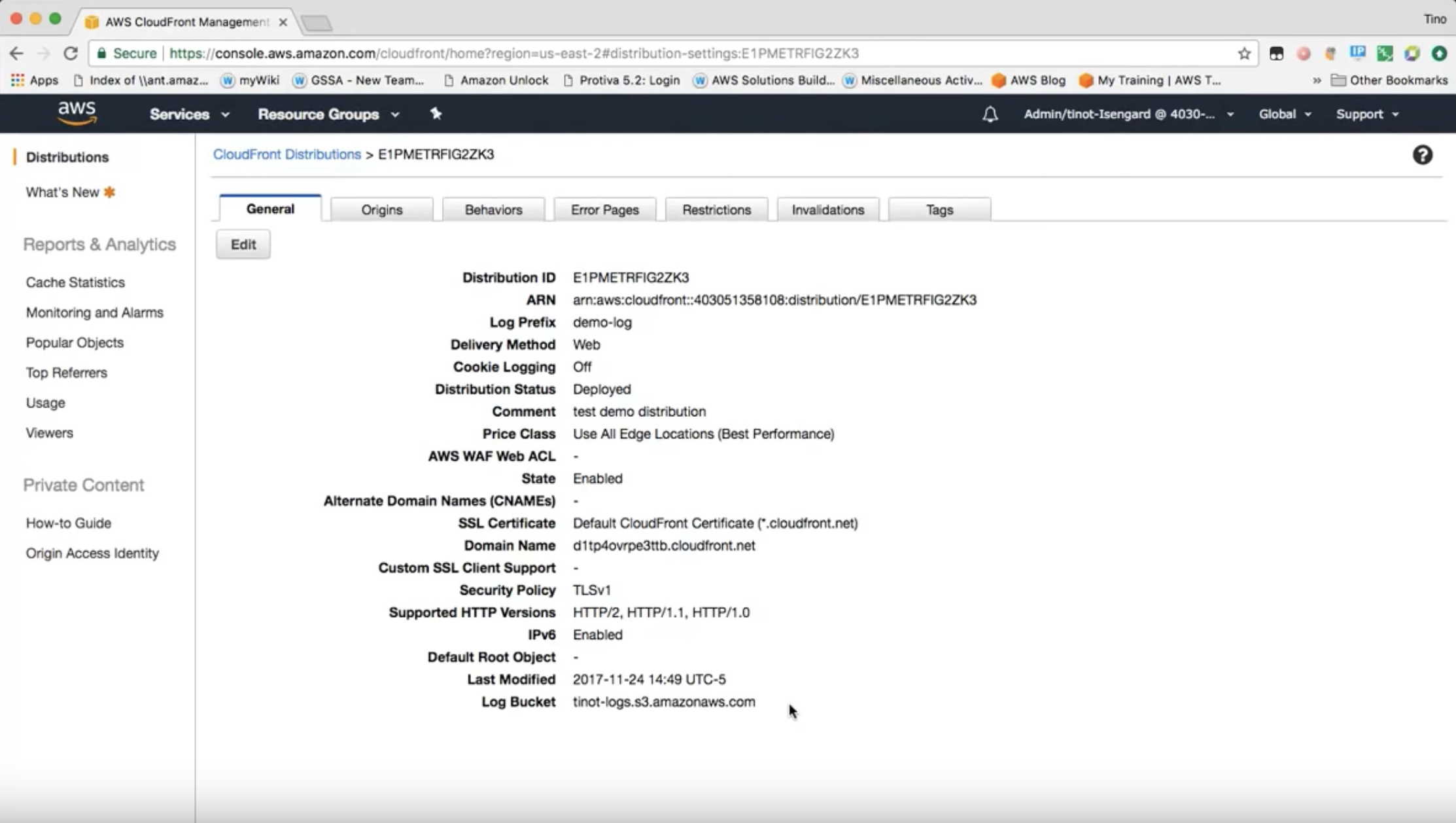Bookmark page with the star icon
1456x823 pixels.
(x=1244, y=54)
